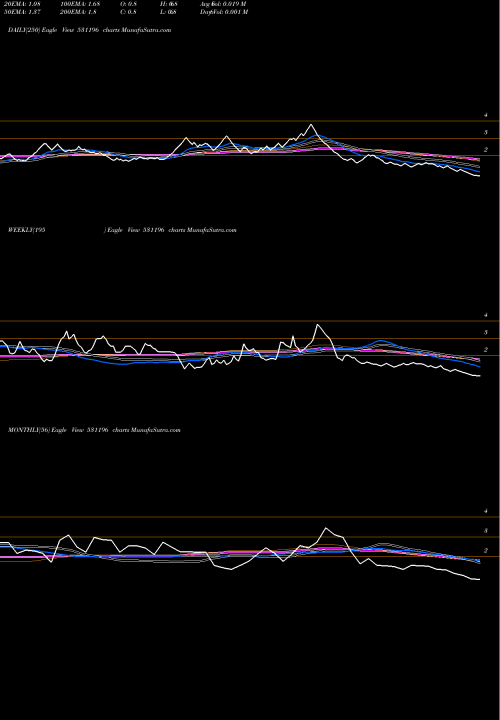Screen dimensions: 500x720
Task: Click the axis label 2 on daily chart
Action: tap(486, 150)
